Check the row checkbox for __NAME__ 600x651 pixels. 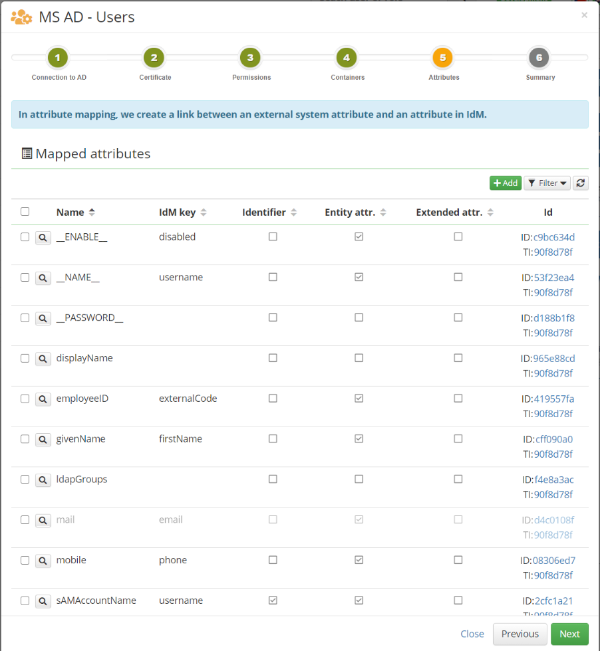(25, 277)
